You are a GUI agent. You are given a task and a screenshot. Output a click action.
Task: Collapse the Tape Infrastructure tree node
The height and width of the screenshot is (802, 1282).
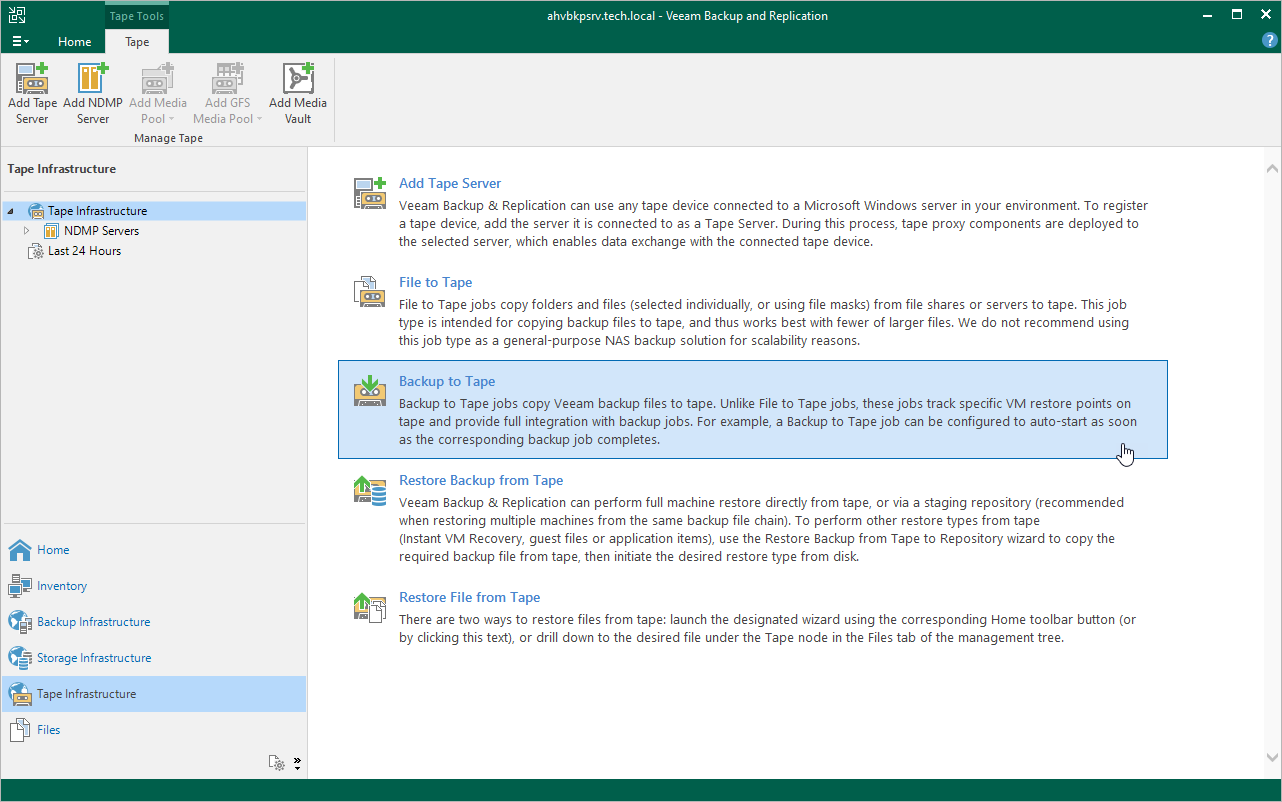[x=11, y=211]
